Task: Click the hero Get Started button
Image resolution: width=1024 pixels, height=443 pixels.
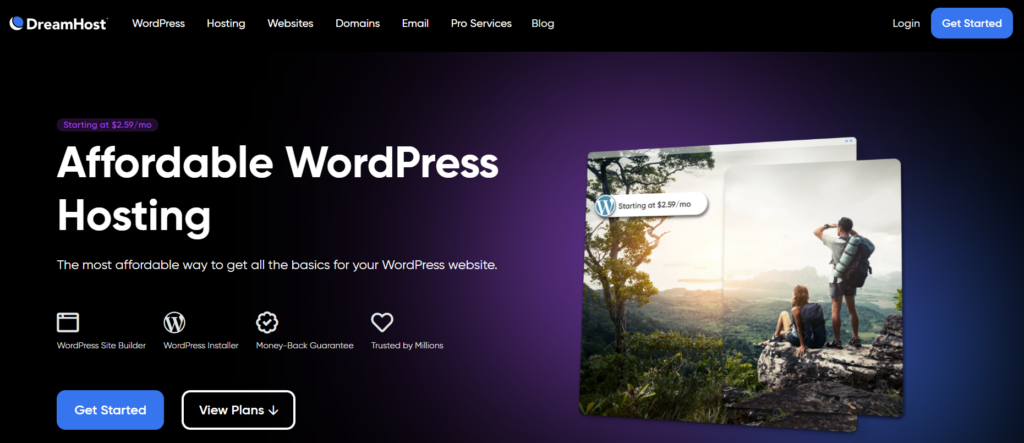Action: coord(110,410)
